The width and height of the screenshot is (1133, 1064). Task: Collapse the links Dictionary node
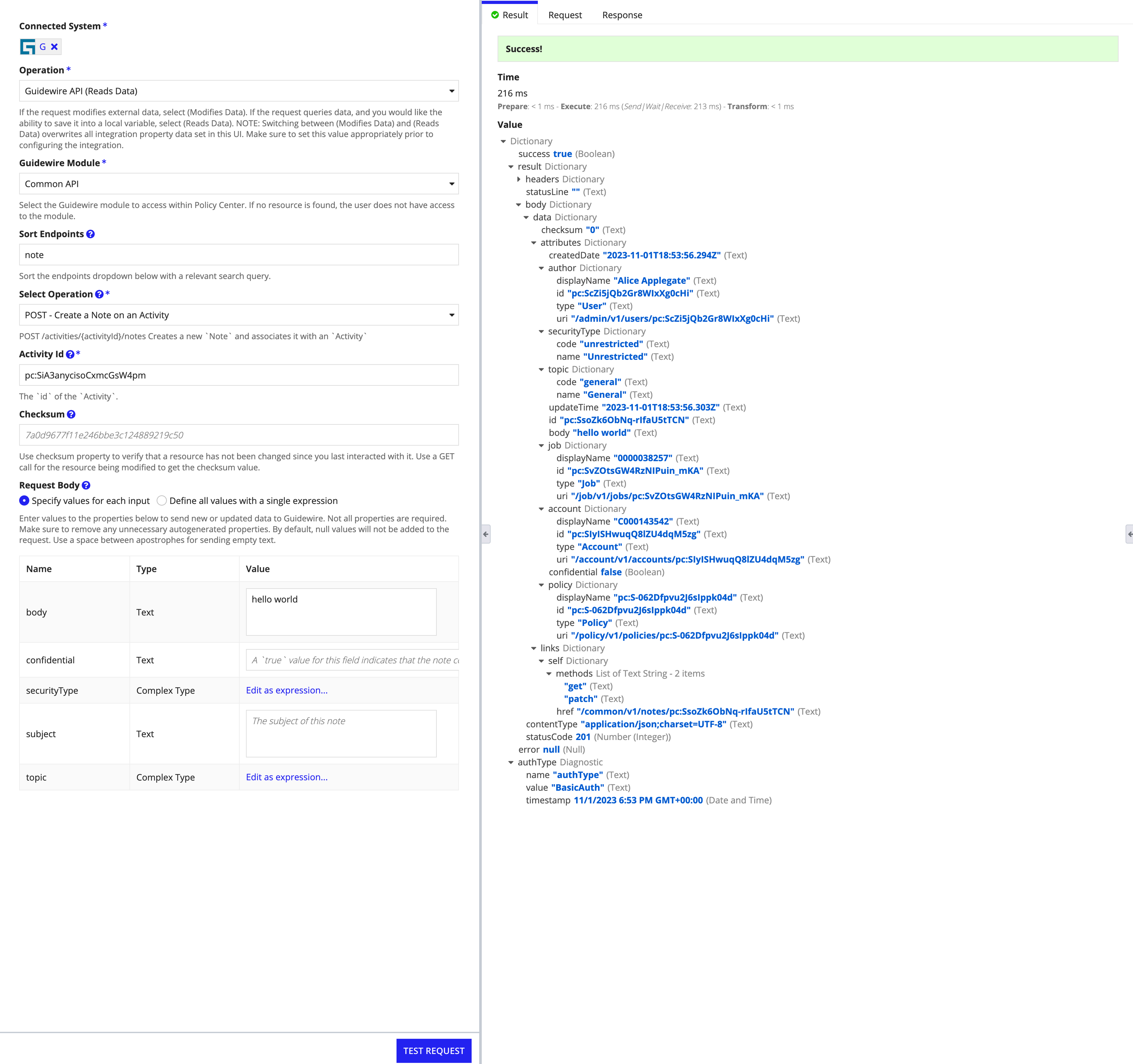(x=533, y=649)
